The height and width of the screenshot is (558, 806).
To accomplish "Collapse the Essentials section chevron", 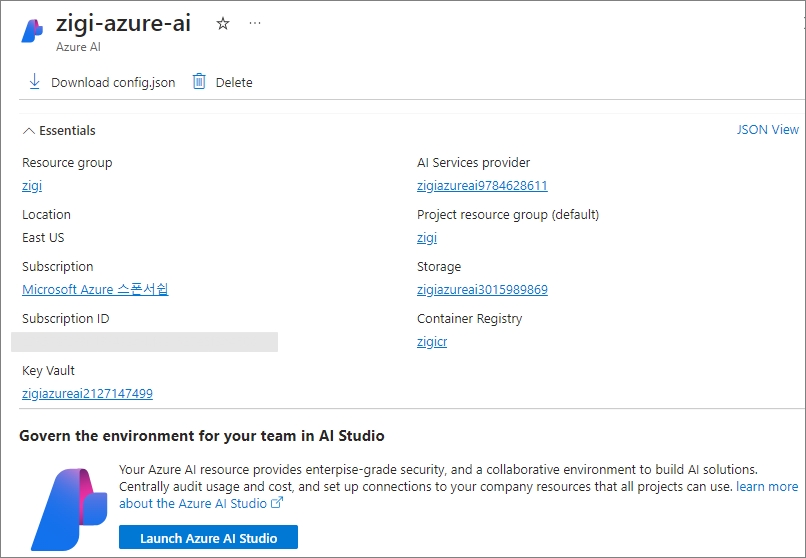I will point(29,131).
